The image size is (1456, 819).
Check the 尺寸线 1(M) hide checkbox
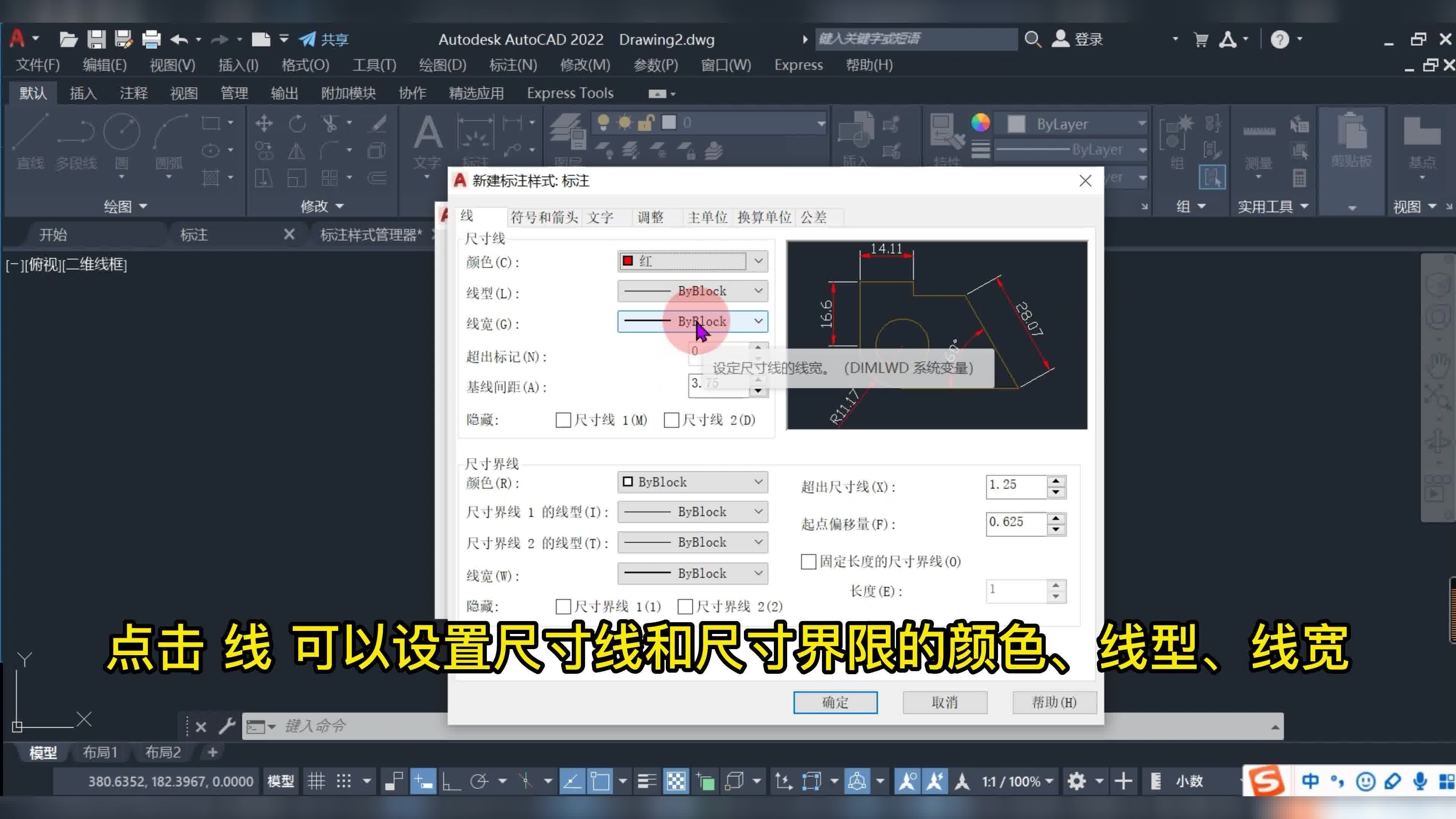coord(563,420)
